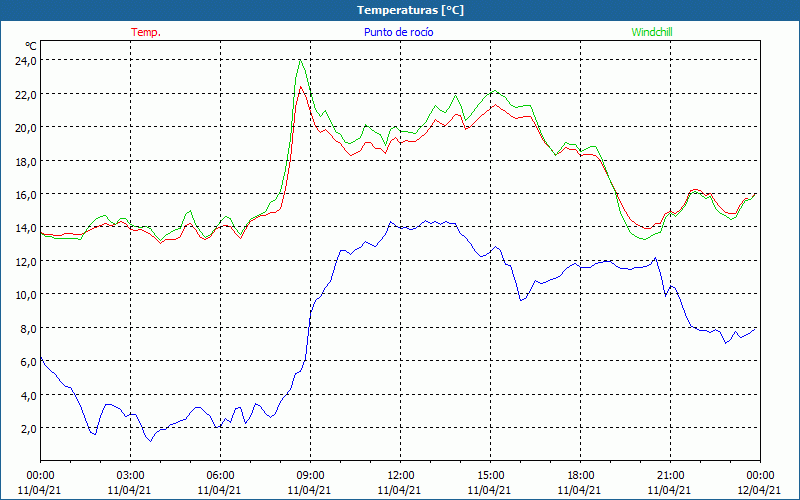
Task: Click the 03:00 time axis label
Action: click(x=130, y=476)
